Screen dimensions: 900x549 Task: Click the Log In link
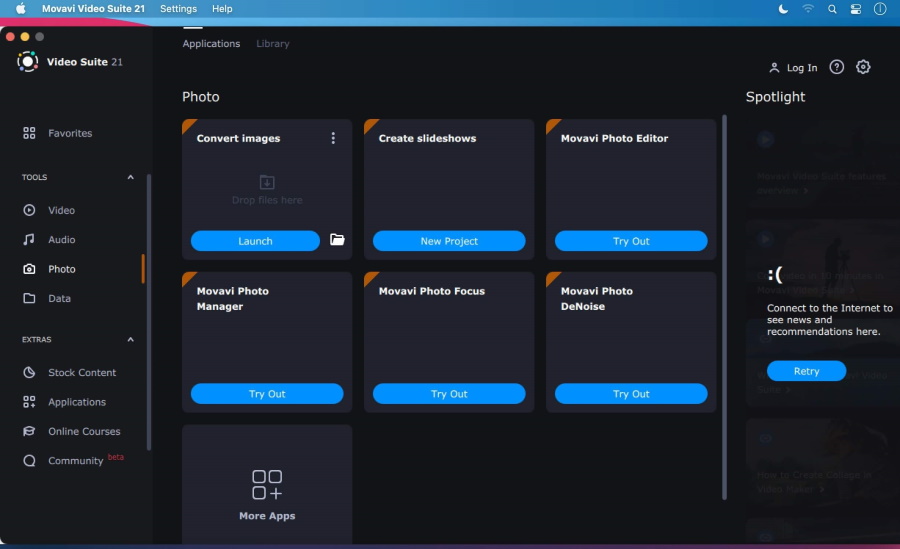[801, 68]
